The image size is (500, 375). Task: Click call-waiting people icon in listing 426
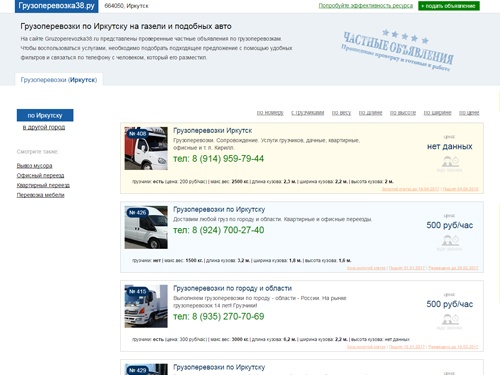450,241
